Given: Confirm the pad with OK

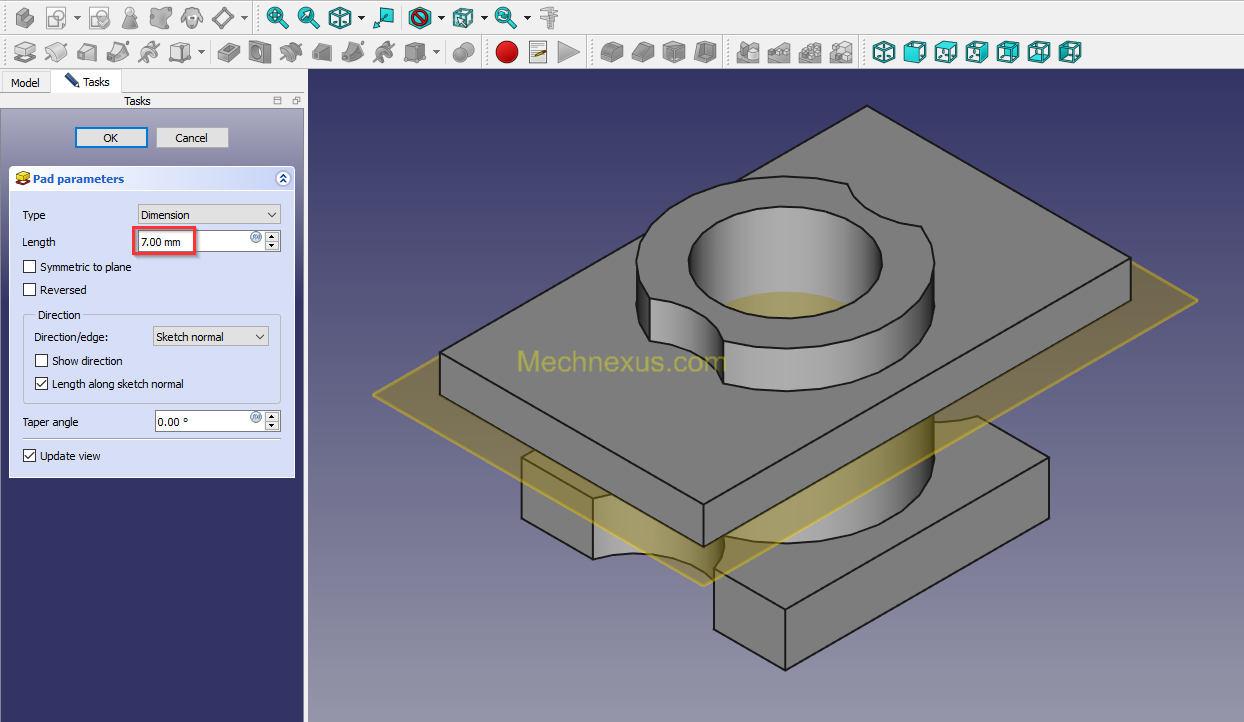Looking at the screenshot, I should pos(111,138).
